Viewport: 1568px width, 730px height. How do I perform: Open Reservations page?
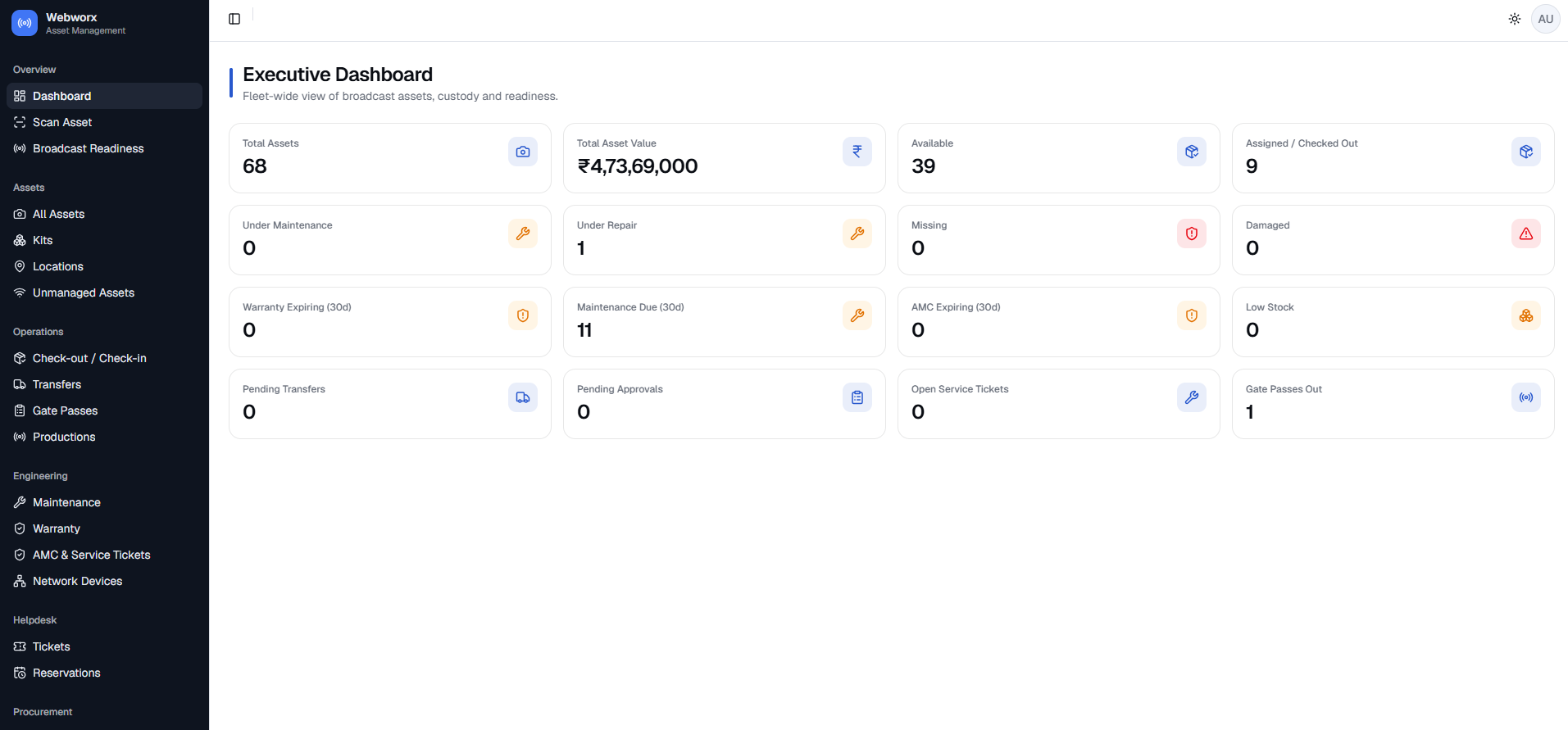point(104,673)
